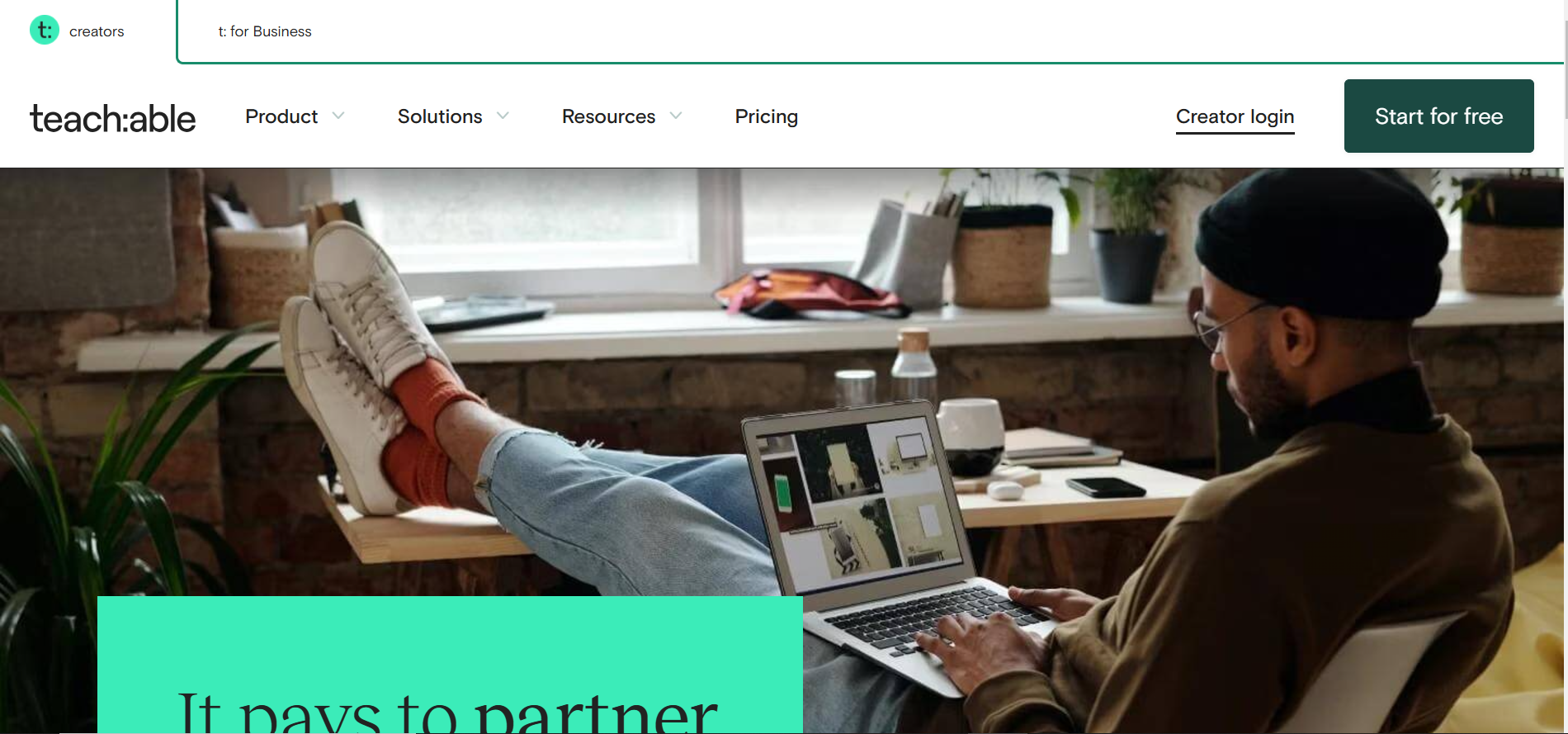Click the 'It pays to partner' headline text
Image resolution: width=1568 pixels, height=734 pixels.
447,712
